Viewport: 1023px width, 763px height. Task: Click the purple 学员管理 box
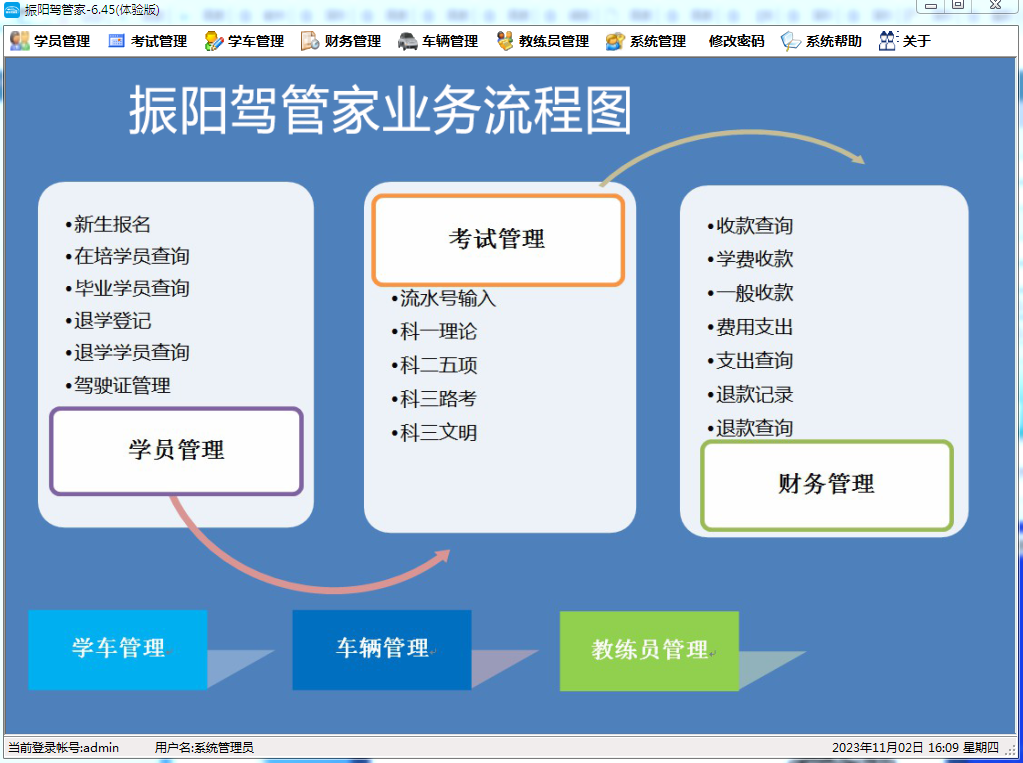(x=176, y=451)
